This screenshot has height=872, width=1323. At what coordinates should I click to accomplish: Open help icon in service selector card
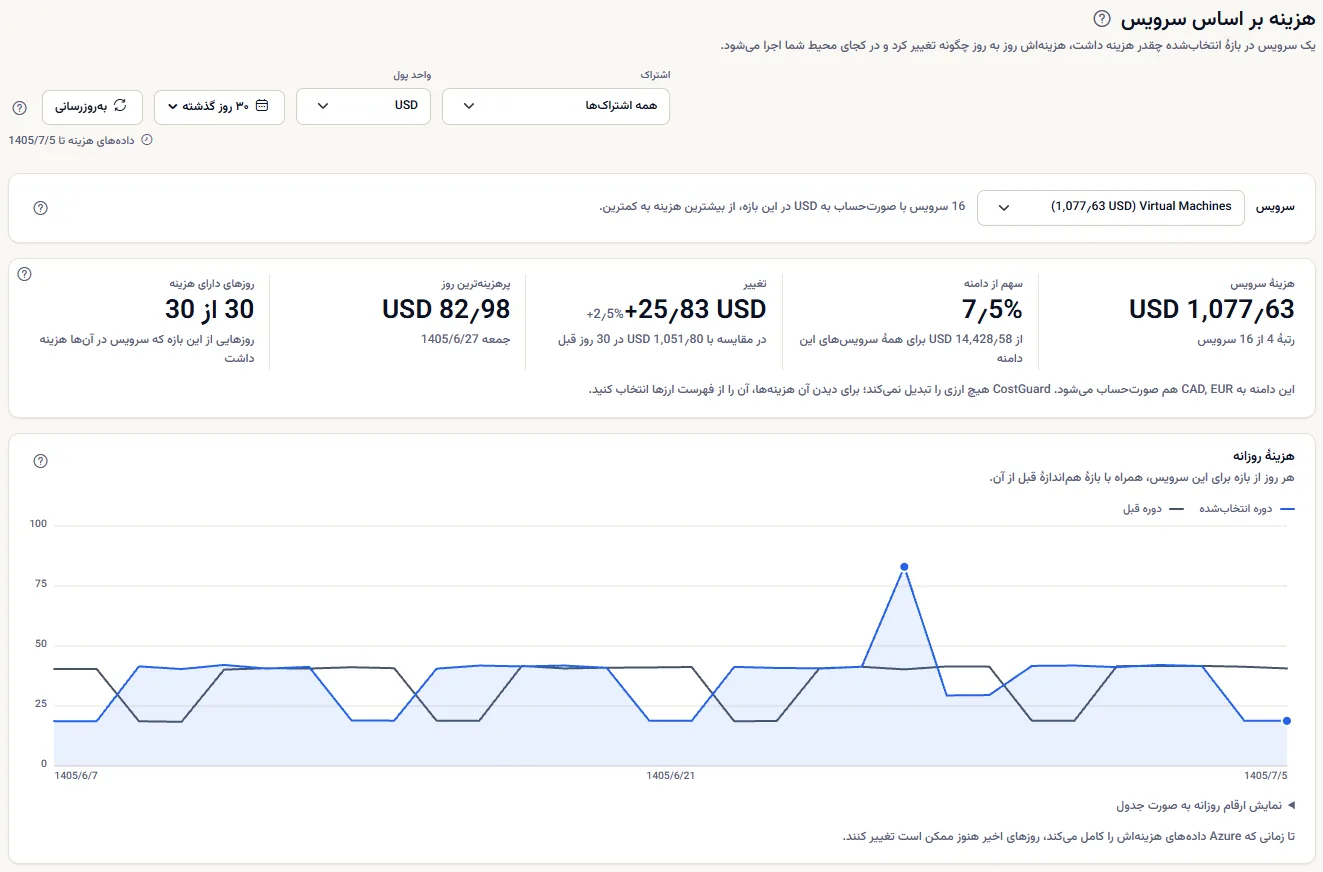coord(40,208)
